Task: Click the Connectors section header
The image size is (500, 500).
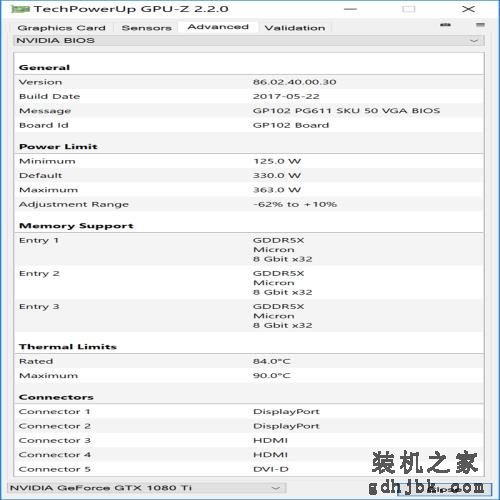Action: click(56, 397)
